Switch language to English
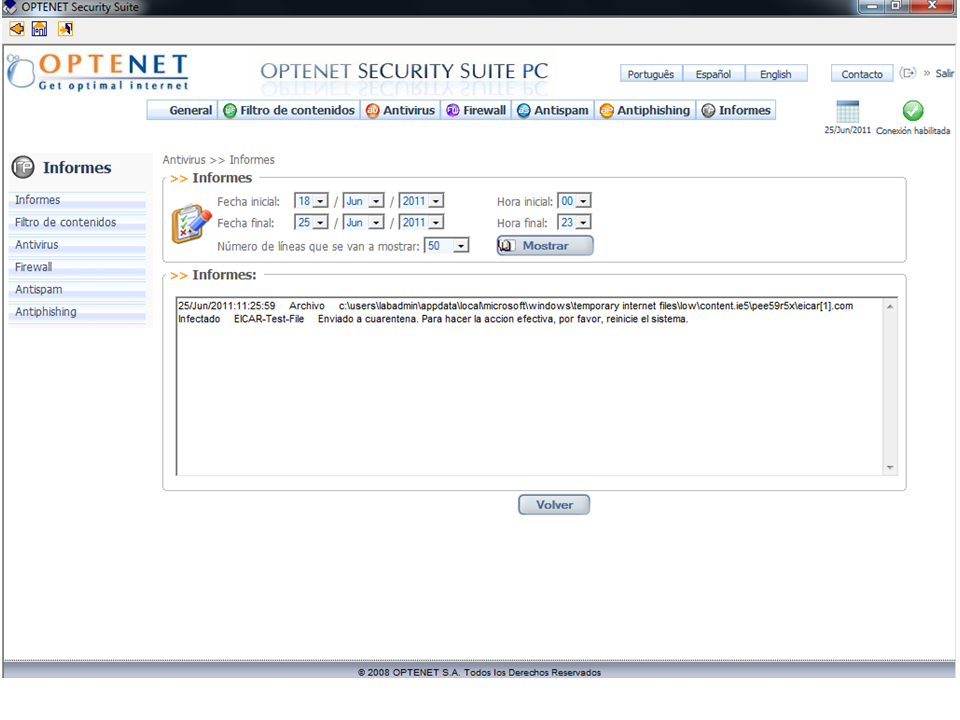Image resolution: width=960 pixels, height=720 pixels. pyautogui.click(x=775, y=74)
